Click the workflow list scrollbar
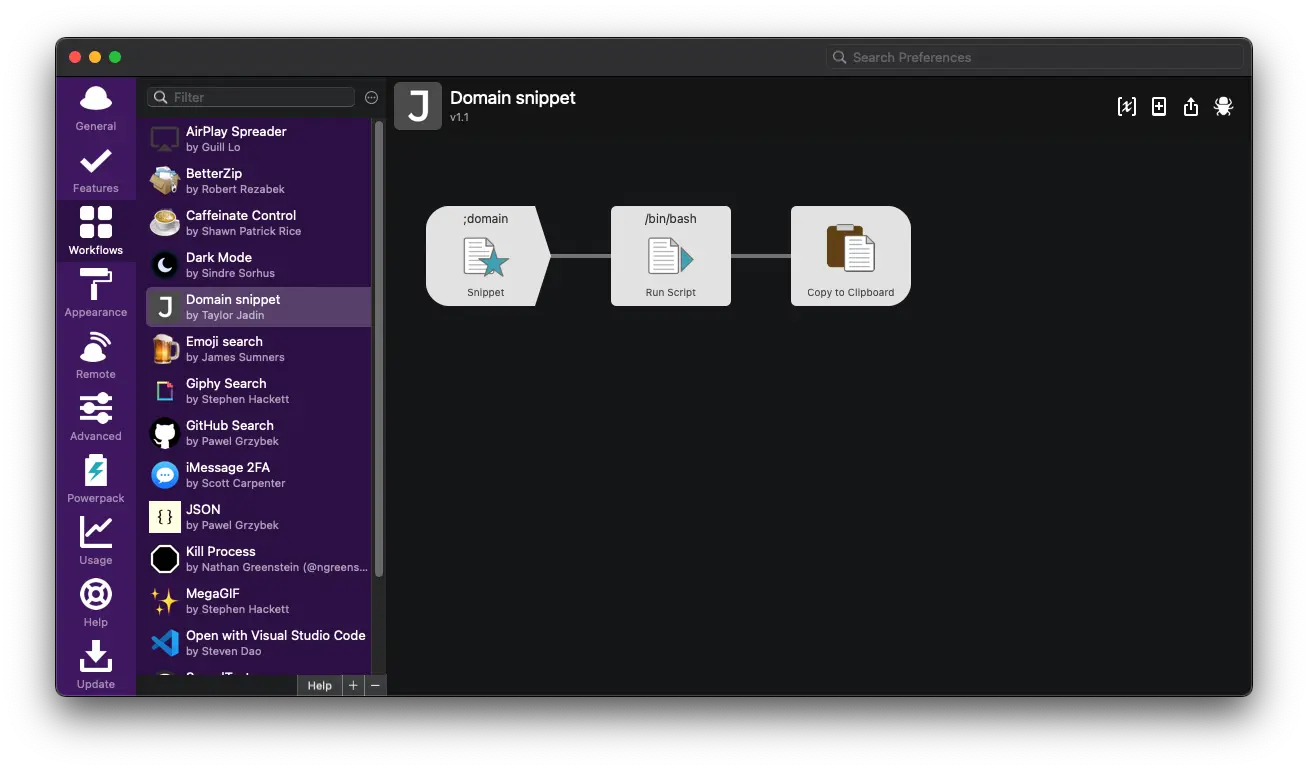Screen dimensions: 1308x770 379,348
